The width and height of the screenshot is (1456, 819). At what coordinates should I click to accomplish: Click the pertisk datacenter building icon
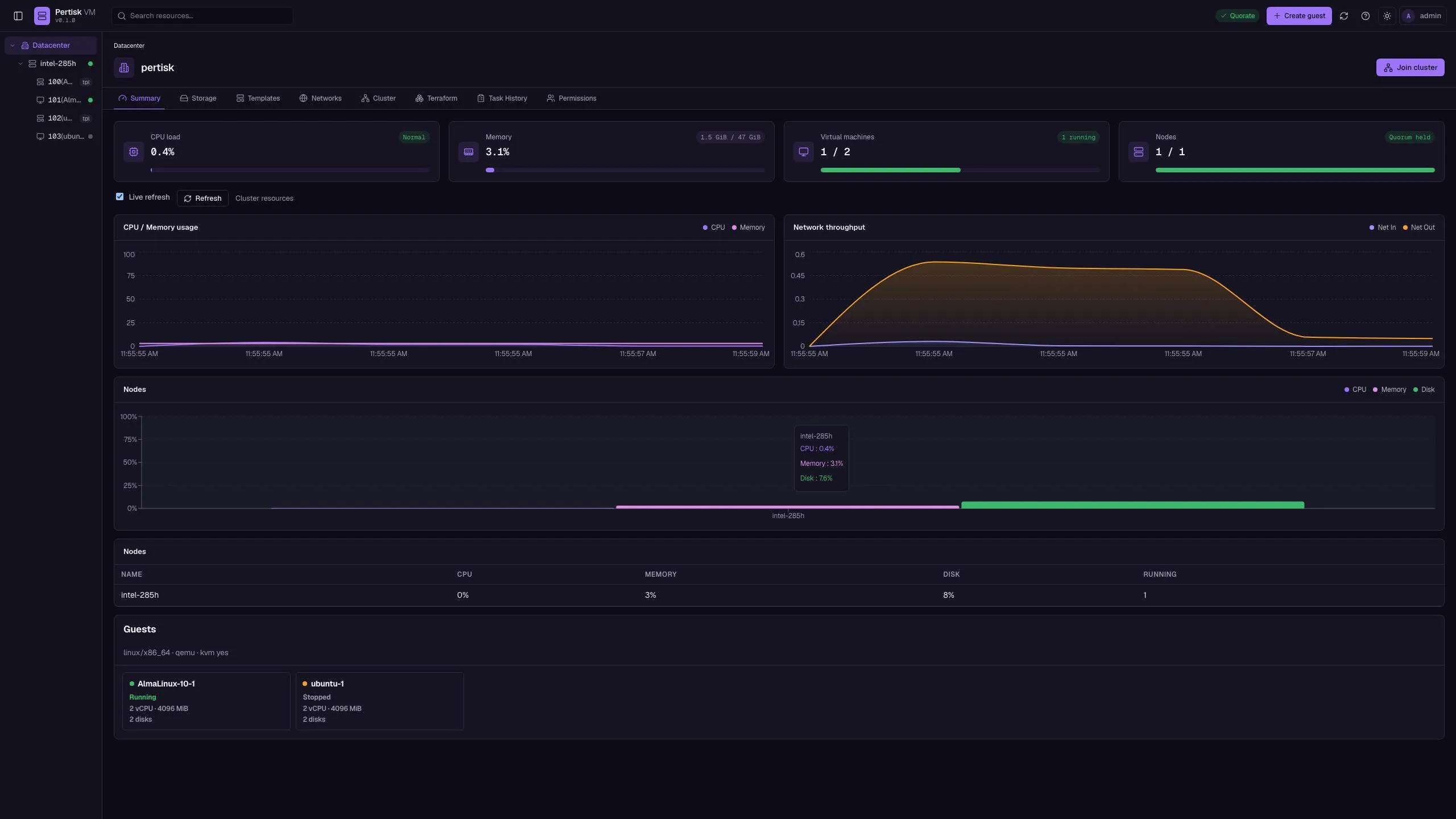(x=124, y=68)
